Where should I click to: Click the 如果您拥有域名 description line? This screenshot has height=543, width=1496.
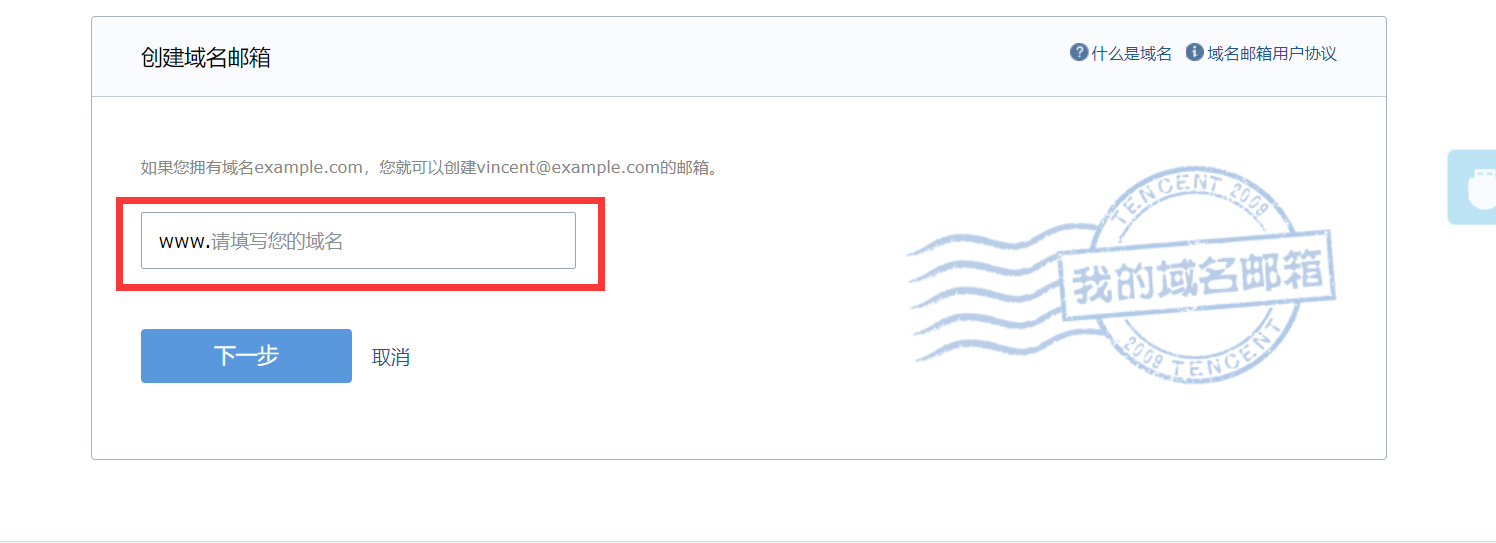pyautogui.click(x=430, y=168)
